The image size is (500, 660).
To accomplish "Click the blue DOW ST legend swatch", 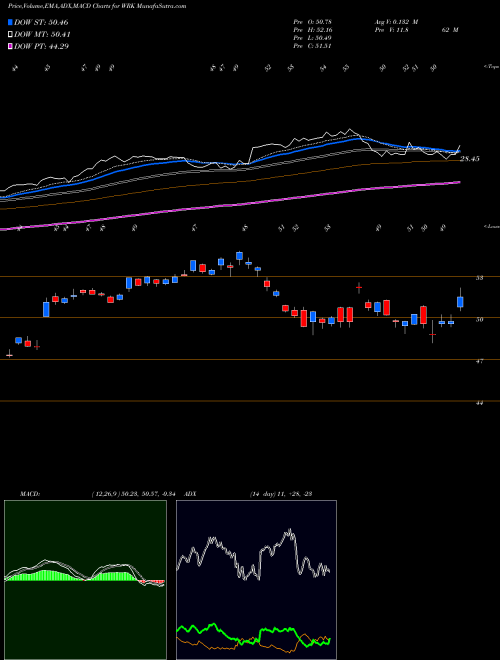I will [11, 22].
